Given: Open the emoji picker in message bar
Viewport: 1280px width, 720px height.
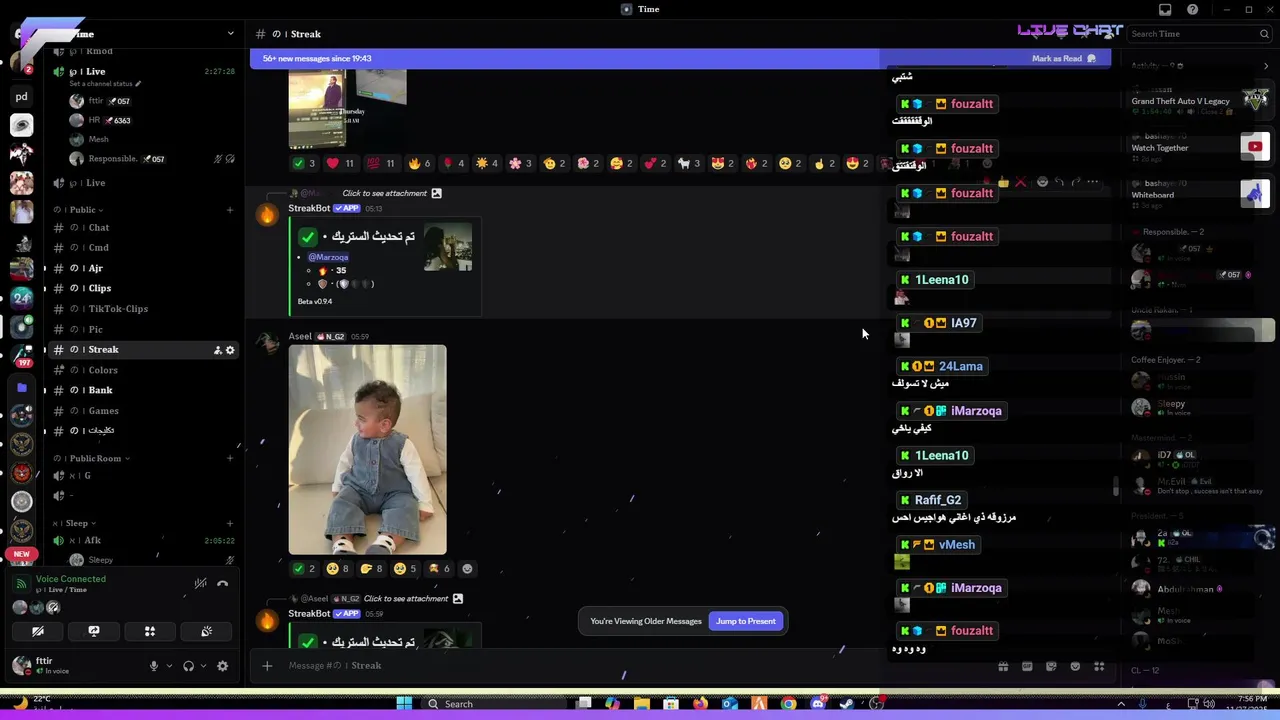Looking at the screenshot, I should coord(1075,666).
